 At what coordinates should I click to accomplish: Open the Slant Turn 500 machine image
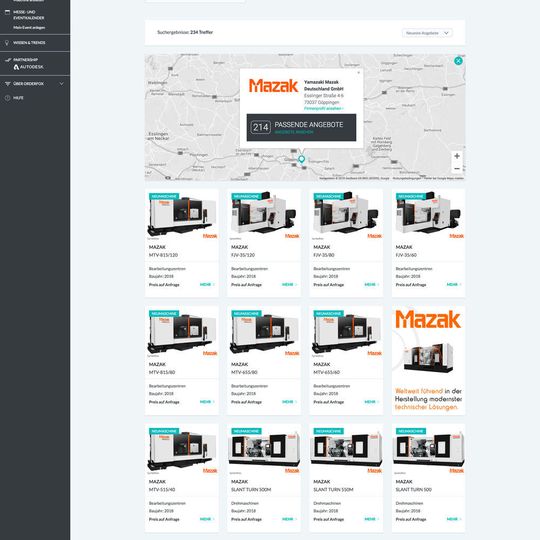pyautogui.click(x=428, y=450)
